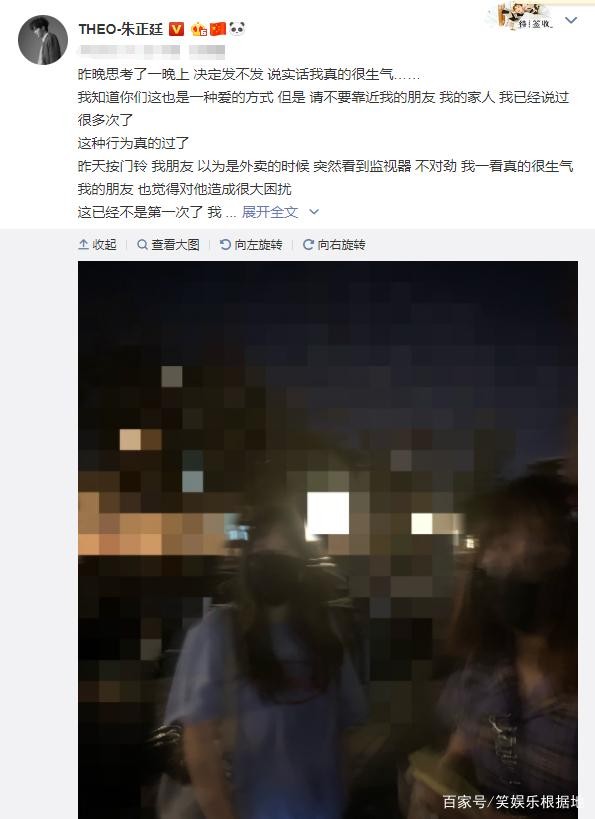Open large view with 查看大图
595x819 pixels.
[168, 244]
